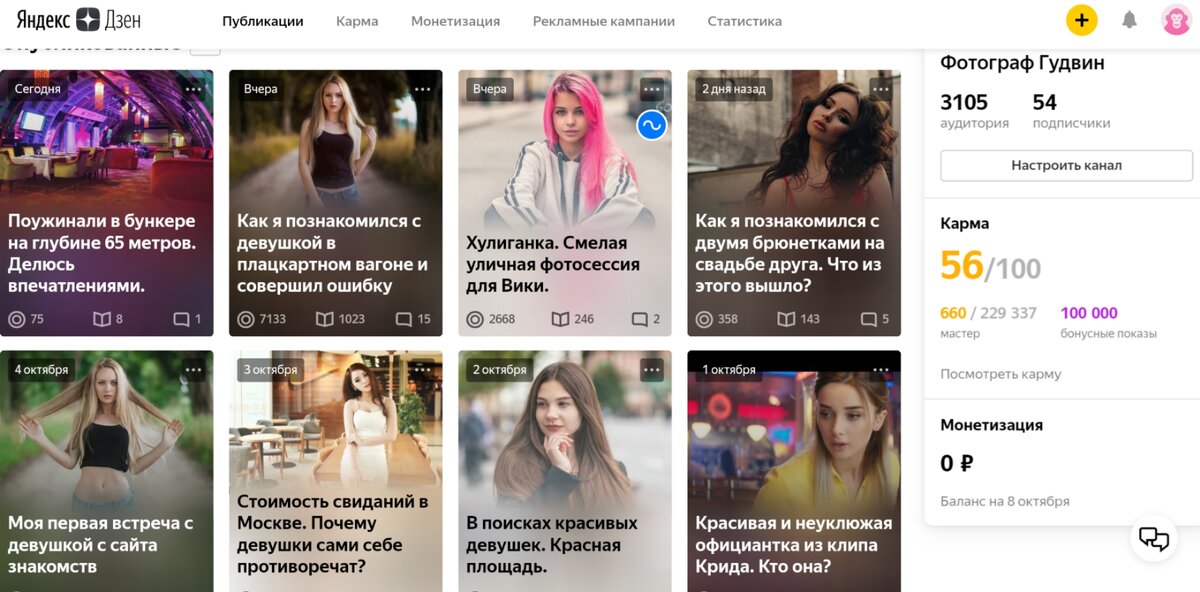Click the reads book icon showing 246
The width and height of the screenshot is (1200, 592).
pos(560,319)
